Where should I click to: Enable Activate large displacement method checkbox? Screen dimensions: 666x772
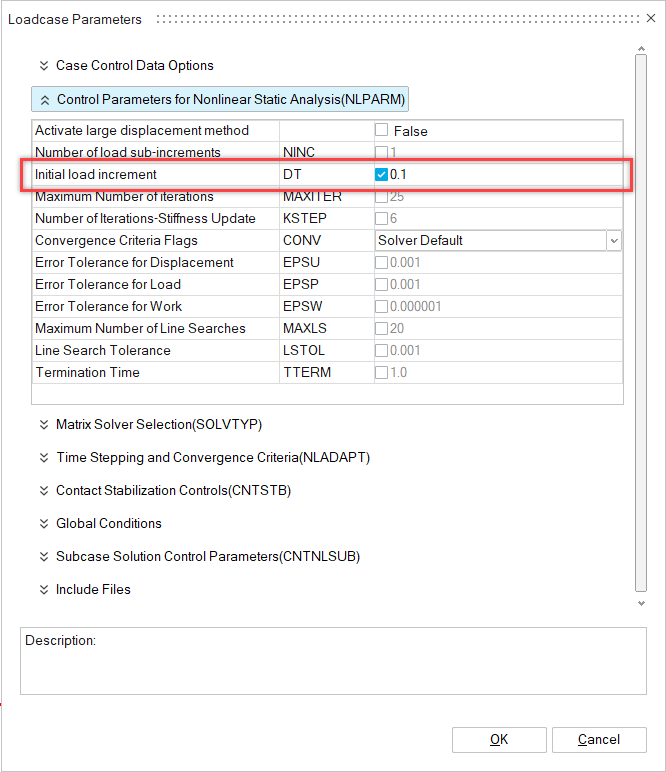pyautogui.click(x=382, y=130)
